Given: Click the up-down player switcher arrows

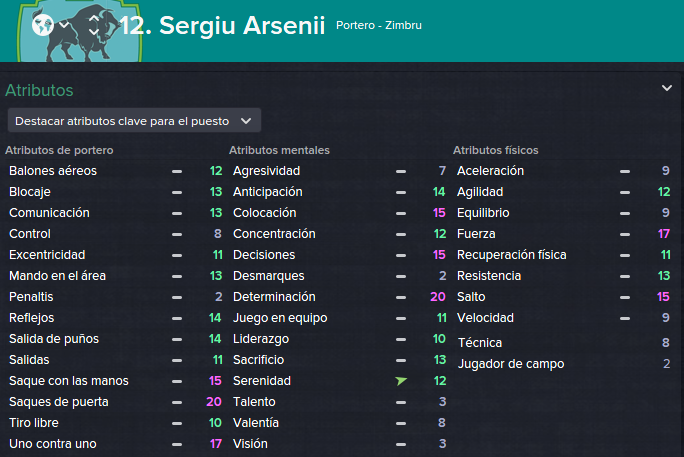Looking at the screenshot, I should 94,25.
